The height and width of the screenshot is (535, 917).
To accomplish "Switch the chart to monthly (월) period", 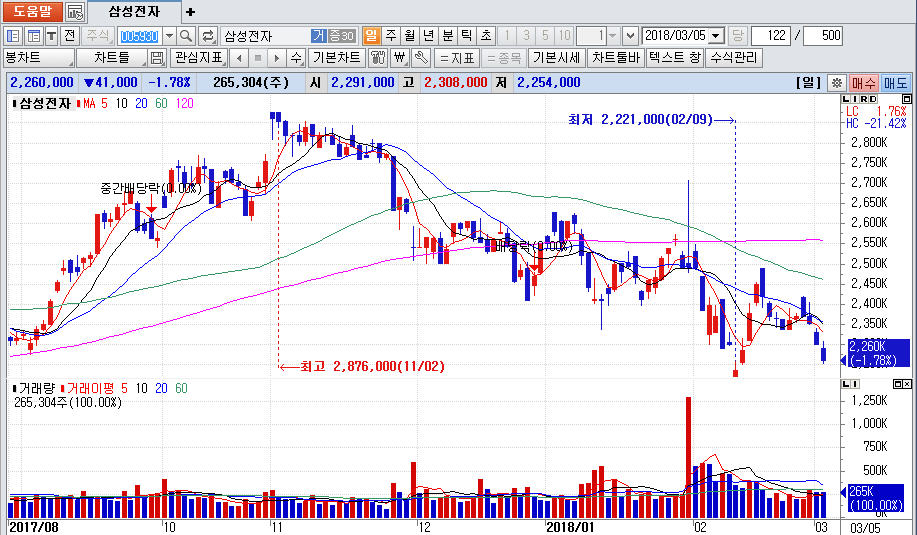I will tap(409, 36).
